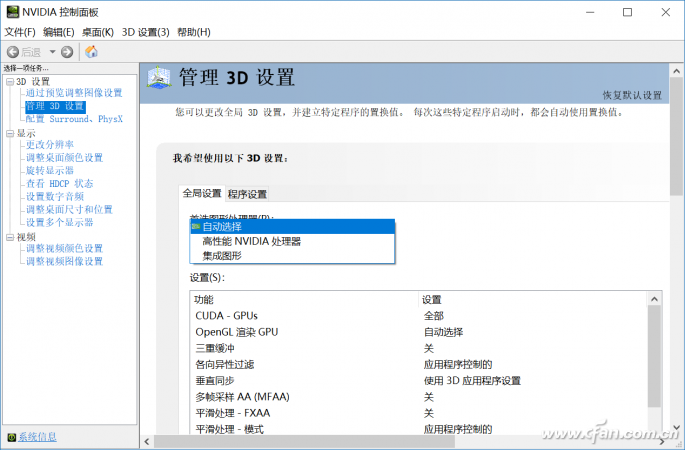Open 旋转显示器 in the tree
Viewport: 685px width, 450px height.
[50, 170]
